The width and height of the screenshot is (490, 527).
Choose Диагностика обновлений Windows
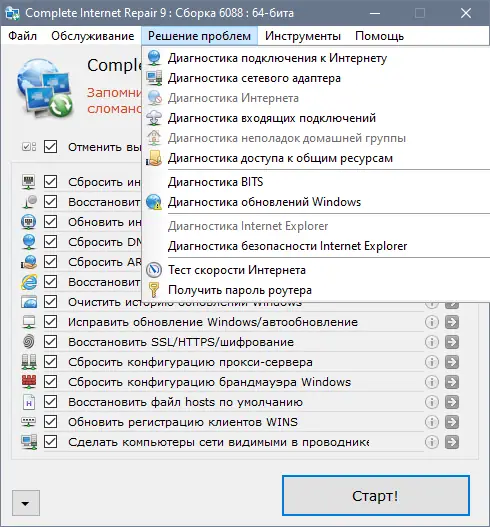tap(316, 202)
